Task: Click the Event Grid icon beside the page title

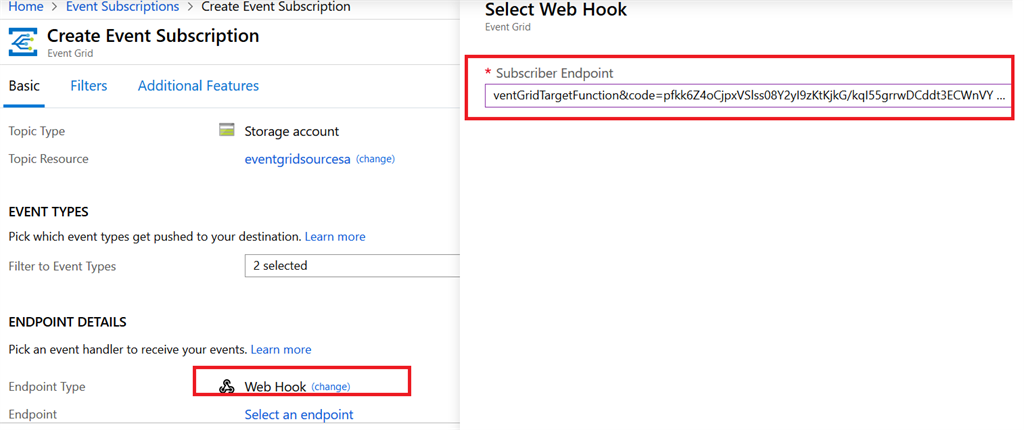Action: coord(22,43)
